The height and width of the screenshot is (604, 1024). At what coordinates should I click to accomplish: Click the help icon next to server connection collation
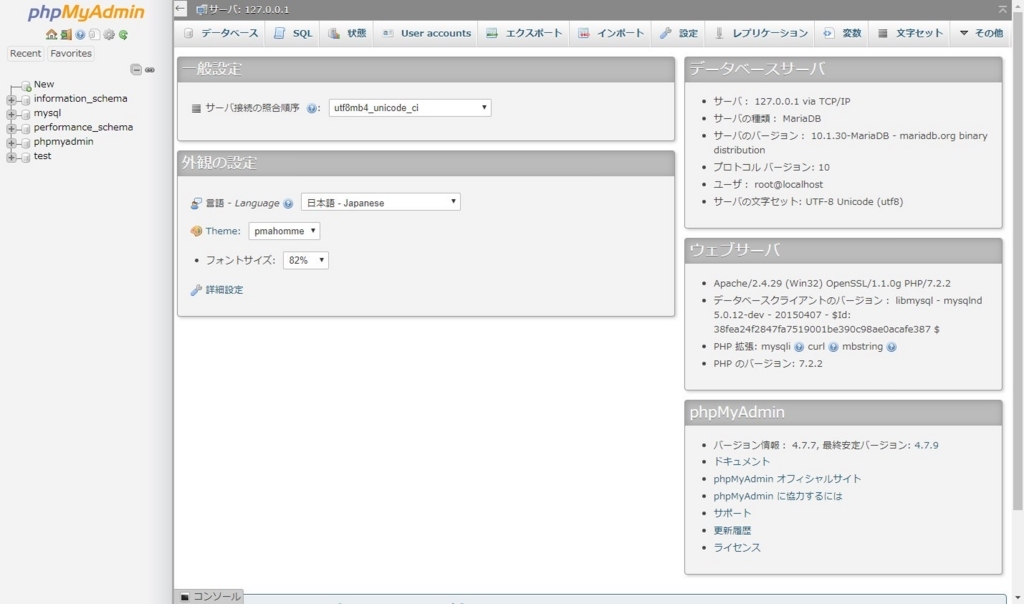[x=312, y=108]
